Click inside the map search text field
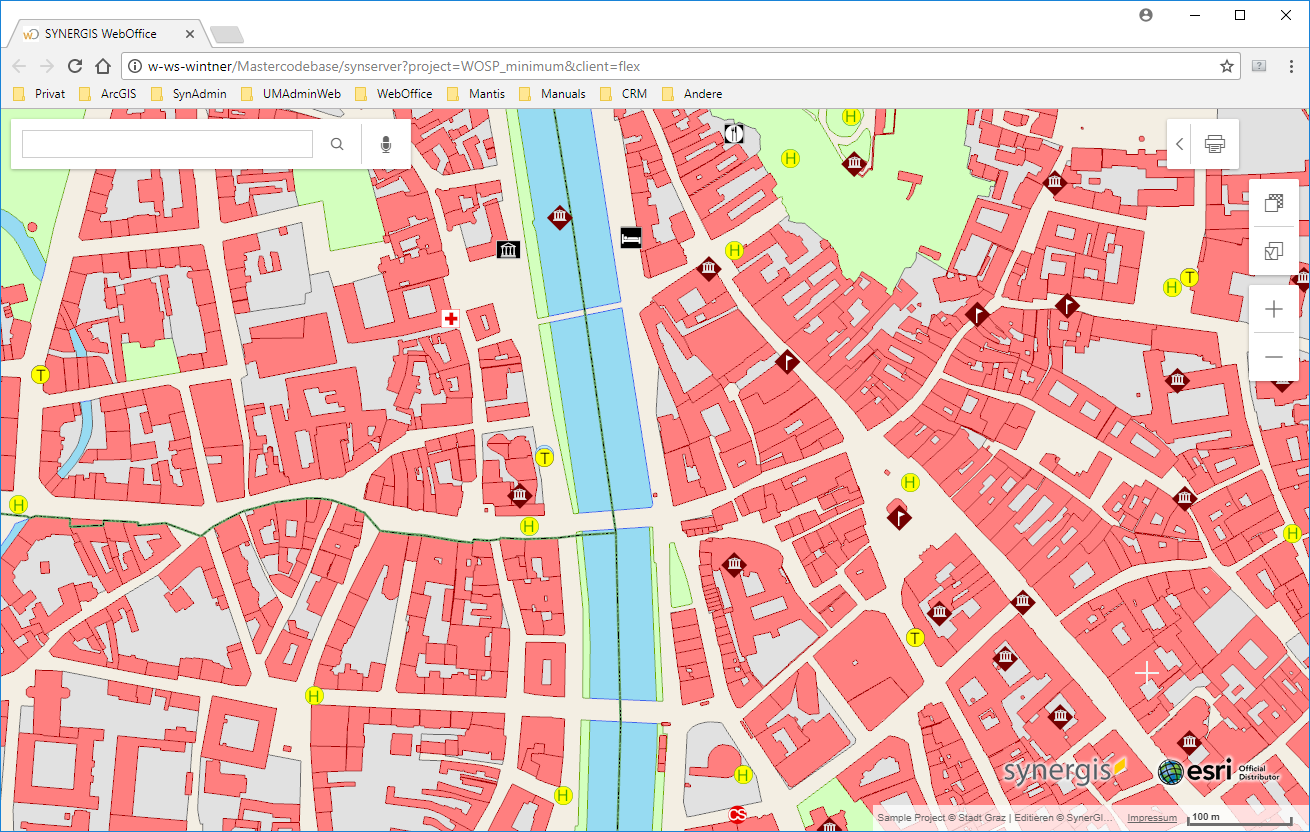This screenshot has height=832, width=1310. (167, 145)
